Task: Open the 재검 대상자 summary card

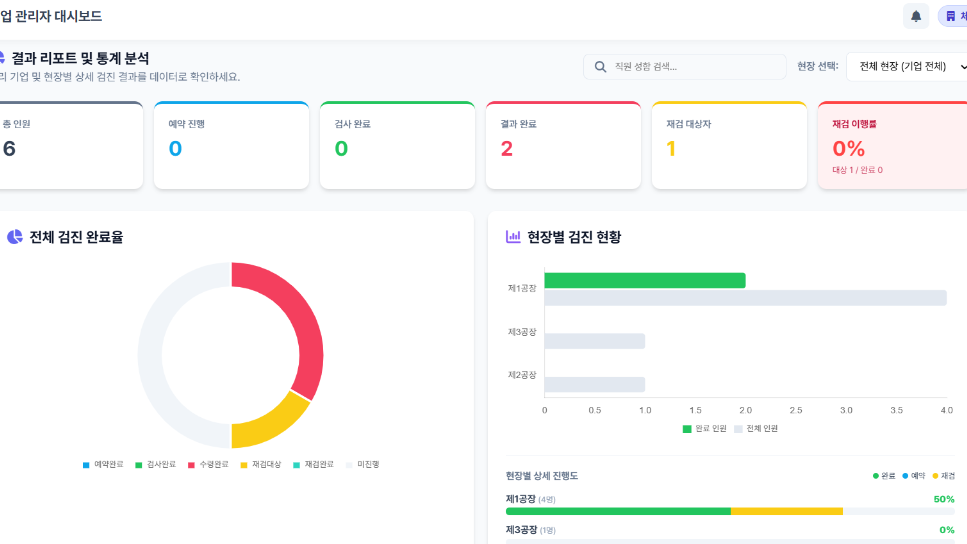Action: (728, 145)
